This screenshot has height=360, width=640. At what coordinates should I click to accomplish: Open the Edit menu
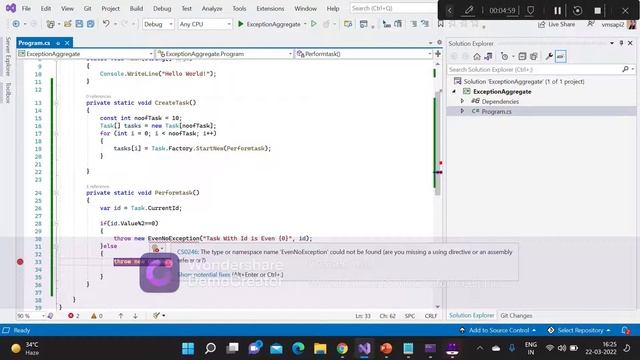46,8
